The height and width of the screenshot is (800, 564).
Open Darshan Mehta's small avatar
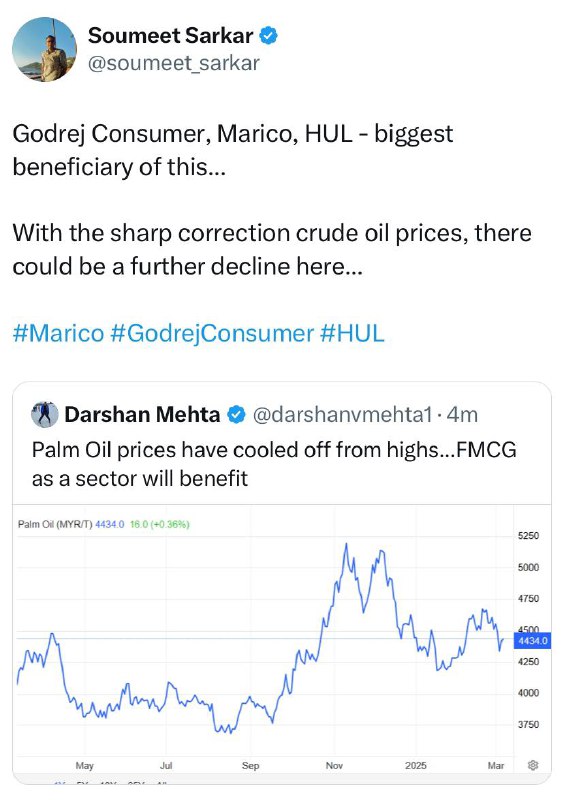(45, 414)
